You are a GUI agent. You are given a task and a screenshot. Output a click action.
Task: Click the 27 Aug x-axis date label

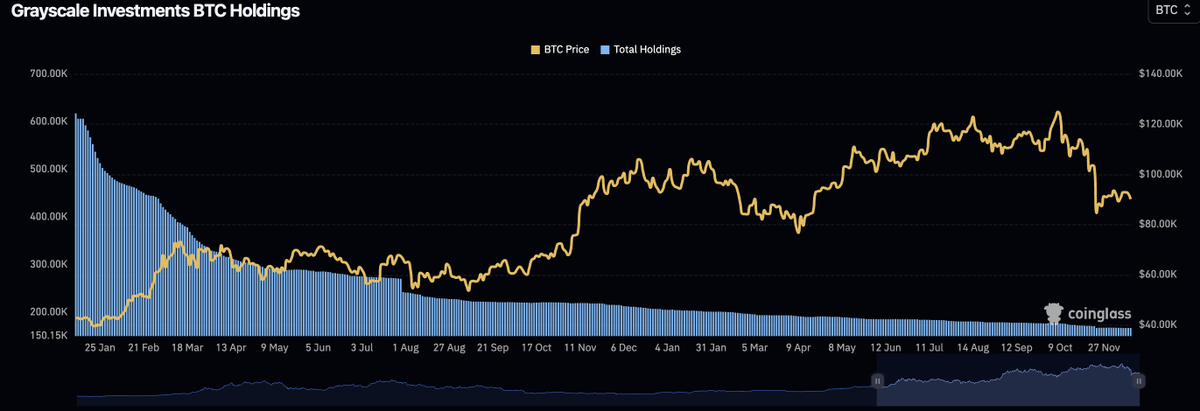(449, 348)
